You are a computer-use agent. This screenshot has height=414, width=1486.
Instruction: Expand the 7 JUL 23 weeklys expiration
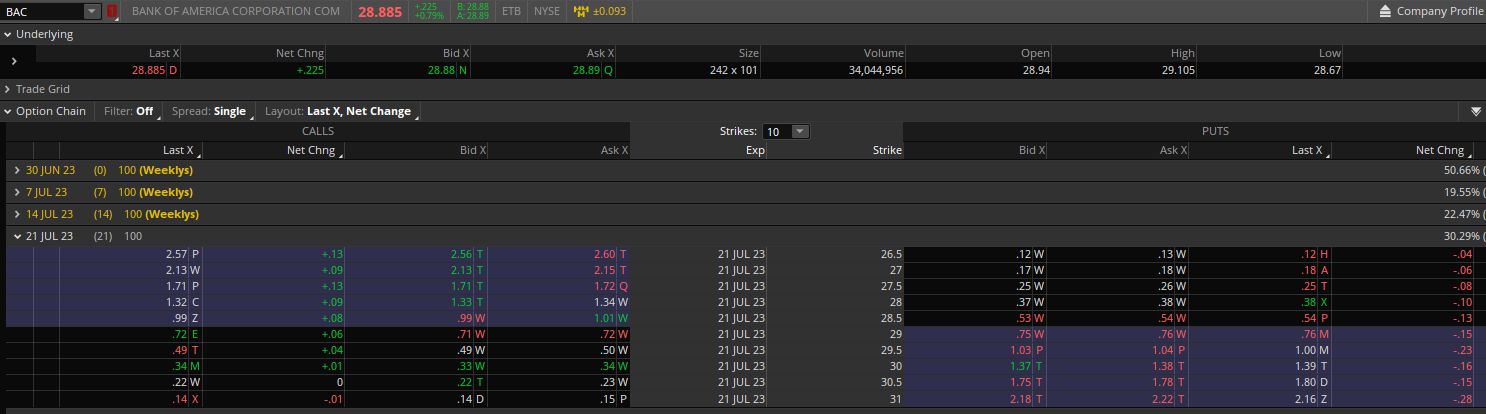(17, 192)
